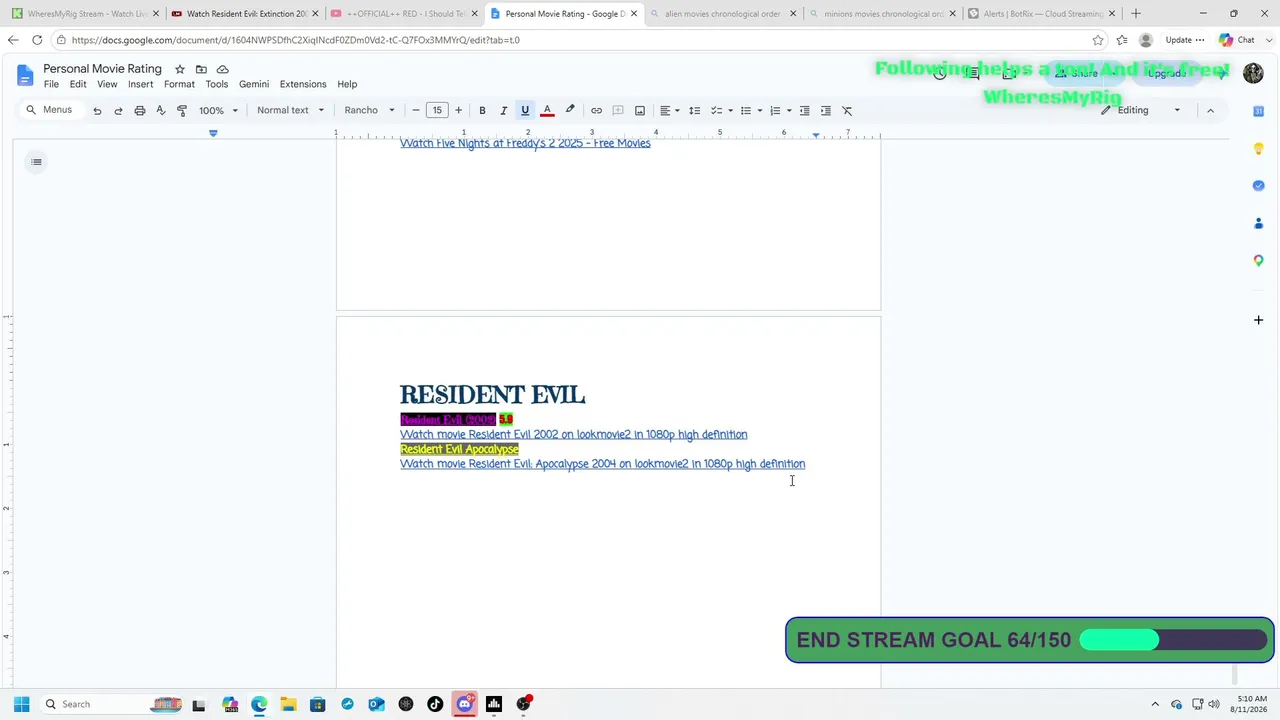The width and height of the screenshot is (1280, 720).
Task: Open Contacts side panel
Action: point(1259,223)
